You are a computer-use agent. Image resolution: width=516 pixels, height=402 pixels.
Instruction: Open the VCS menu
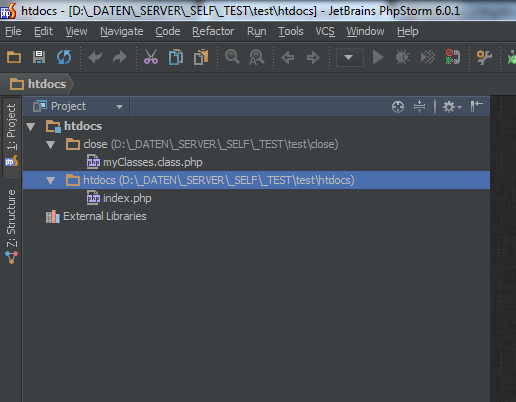point(325,31)
